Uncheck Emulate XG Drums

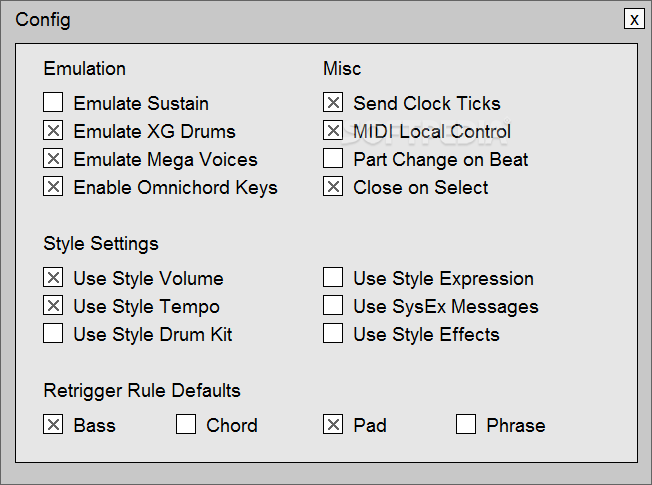[53, 131]
